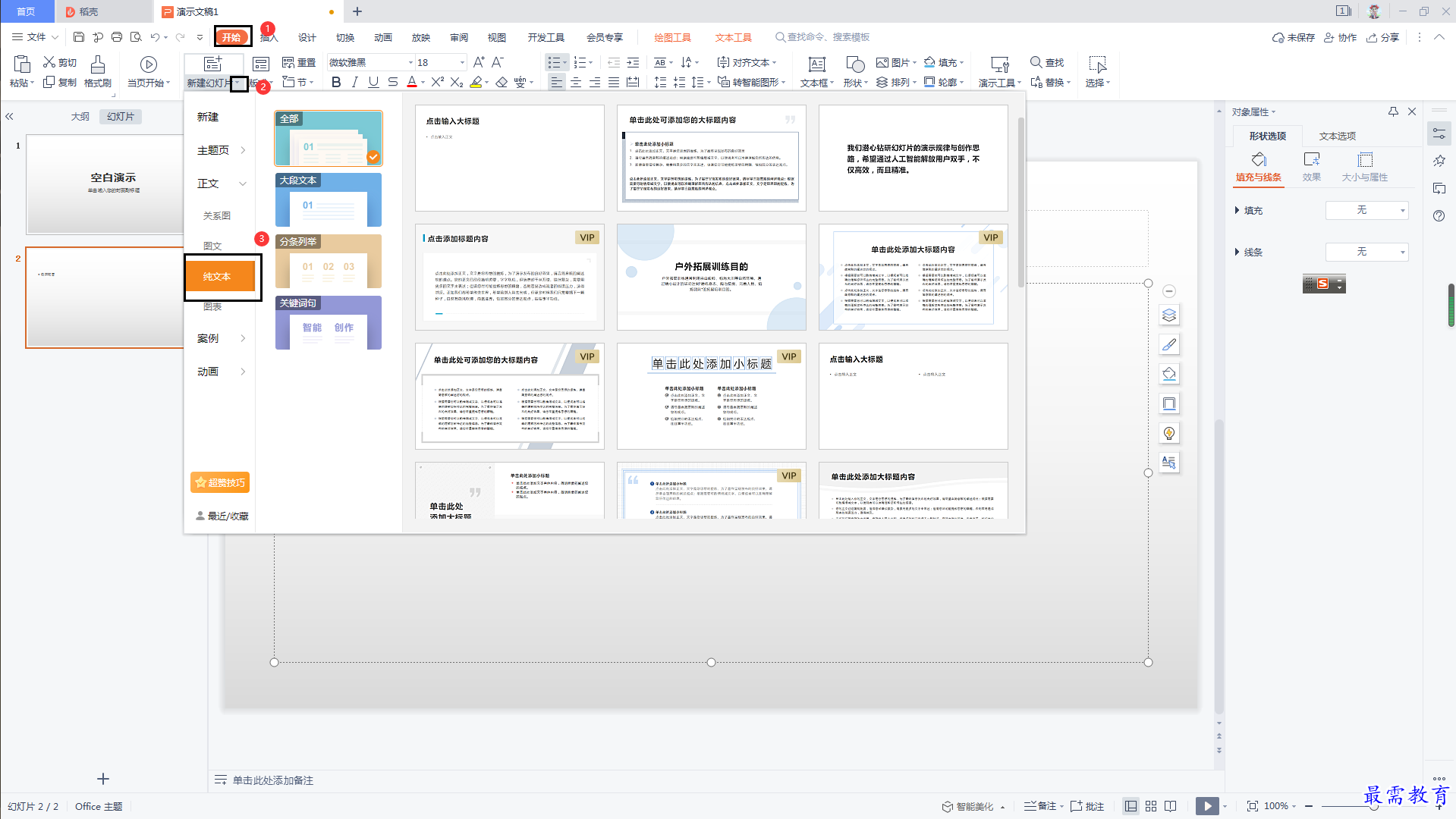Click the reading view book icon
Image resolution: width=1456 pixels, height=819 pixels.
click(x=1171, y=806)
